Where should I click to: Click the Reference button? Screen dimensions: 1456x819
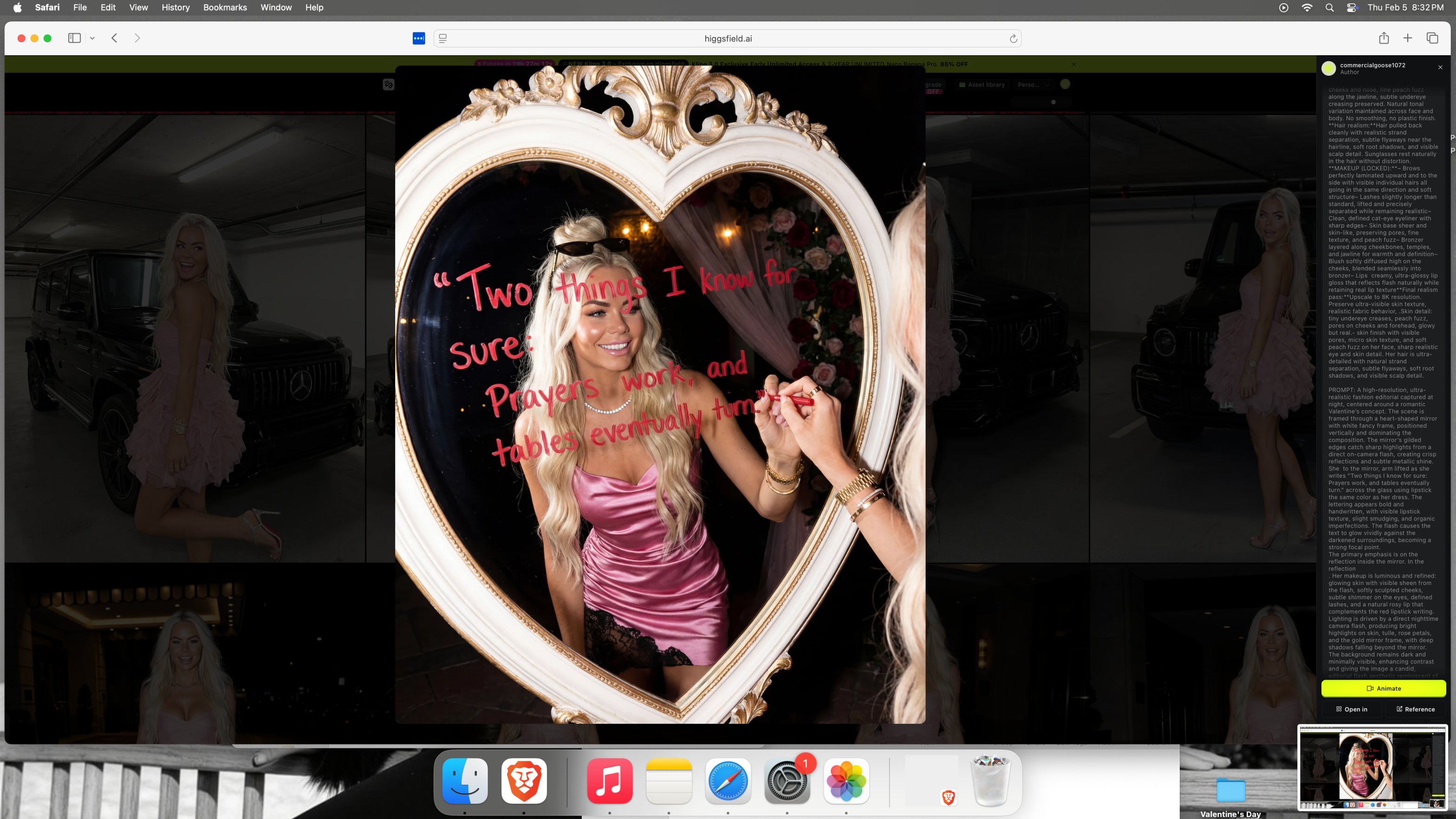[1415, 709]
